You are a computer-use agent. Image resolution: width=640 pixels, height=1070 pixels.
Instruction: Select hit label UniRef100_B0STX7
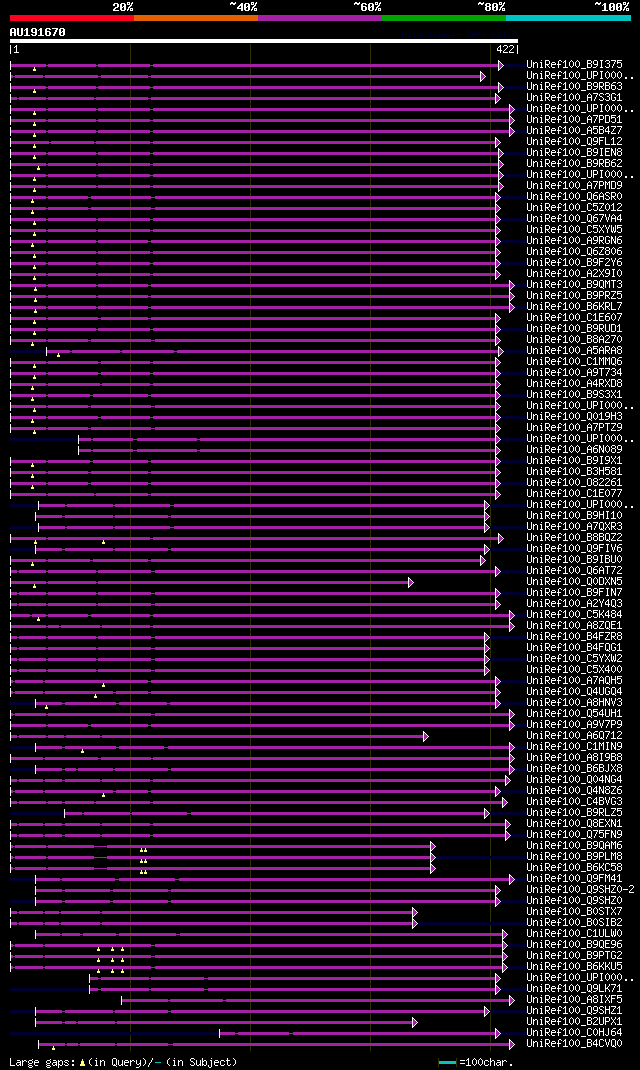click(574, 911)
